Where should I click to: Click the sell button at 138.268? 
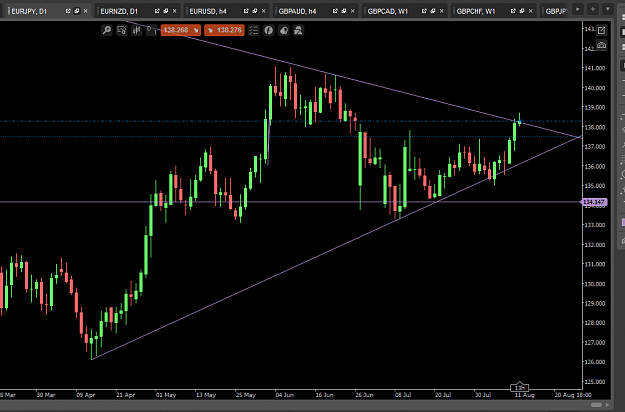[x=181, y=30]
